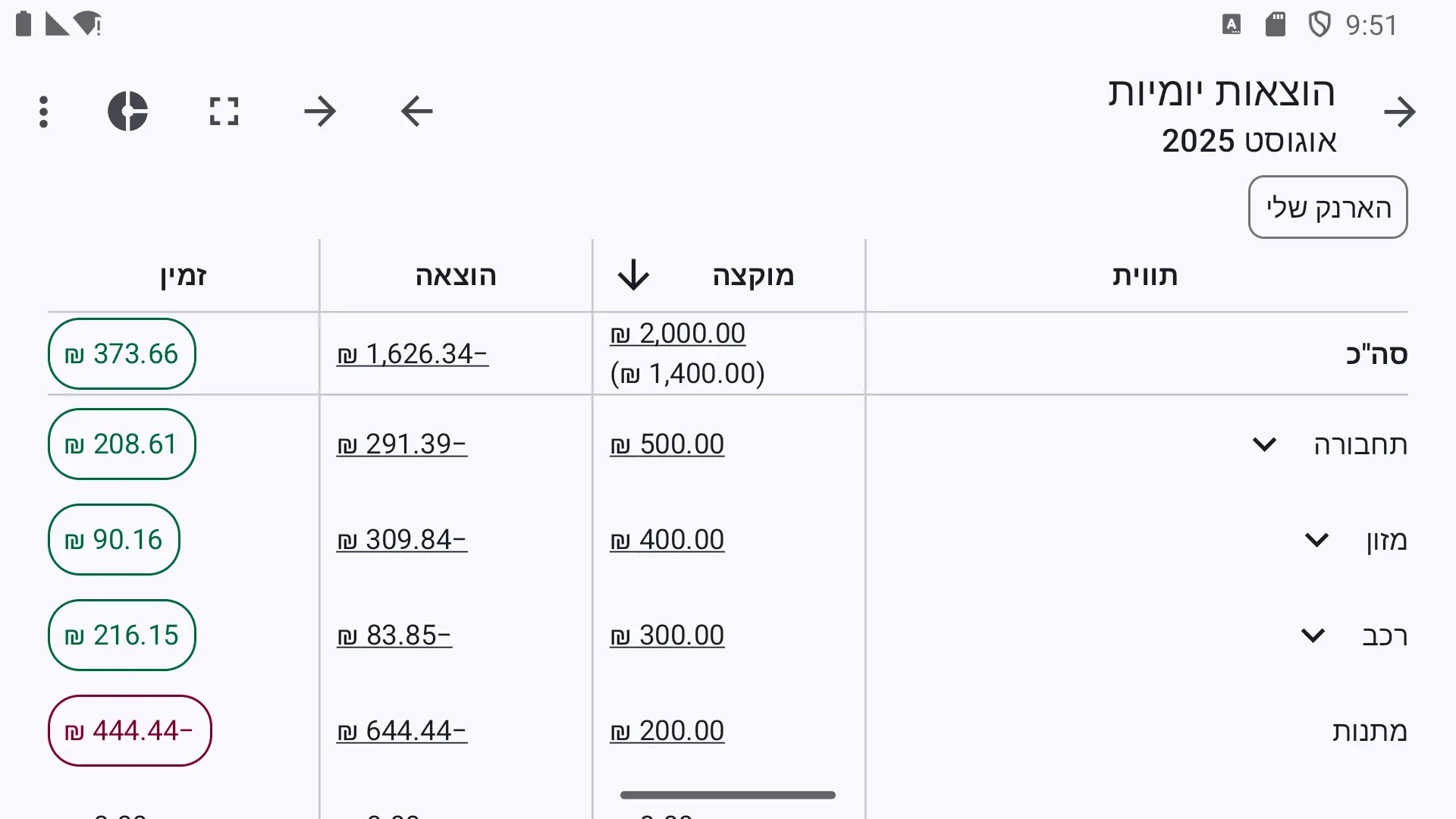
Task: Expand the רכב category row
Action: point(1313,635)
